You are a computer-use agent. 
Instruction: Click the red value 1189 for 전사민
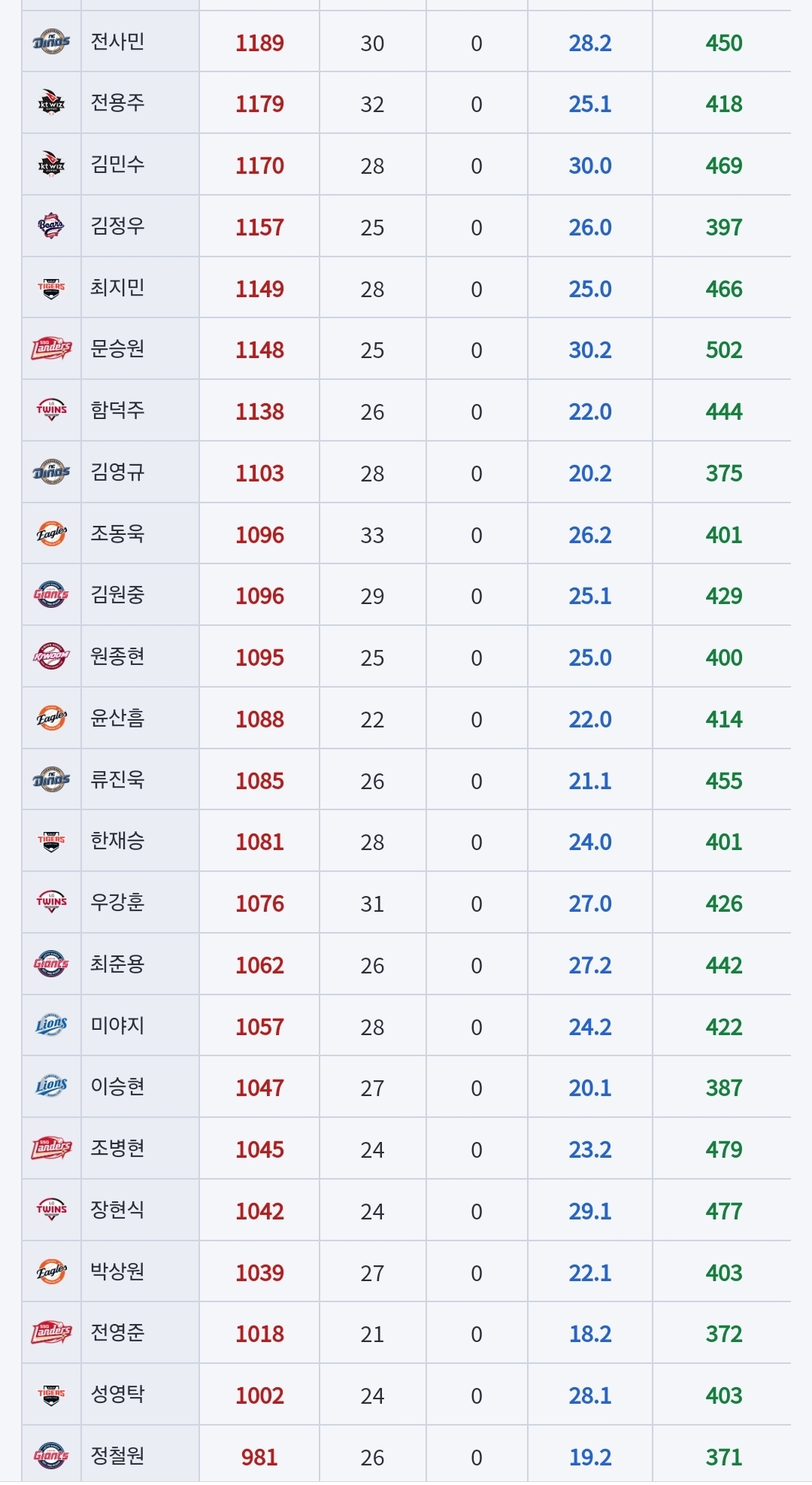(259, 43)
